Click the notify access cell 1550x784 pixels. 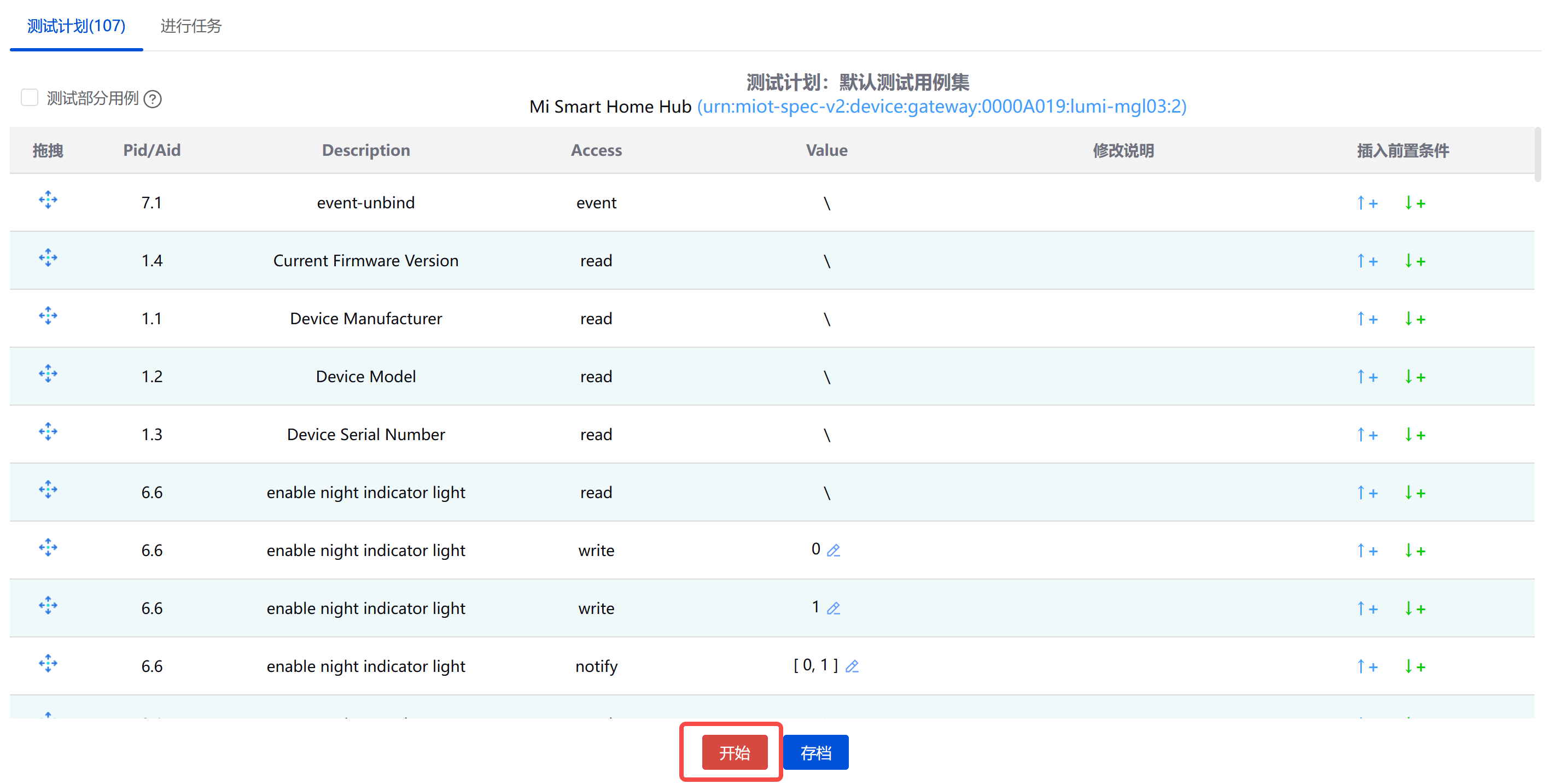click(596, 666)
